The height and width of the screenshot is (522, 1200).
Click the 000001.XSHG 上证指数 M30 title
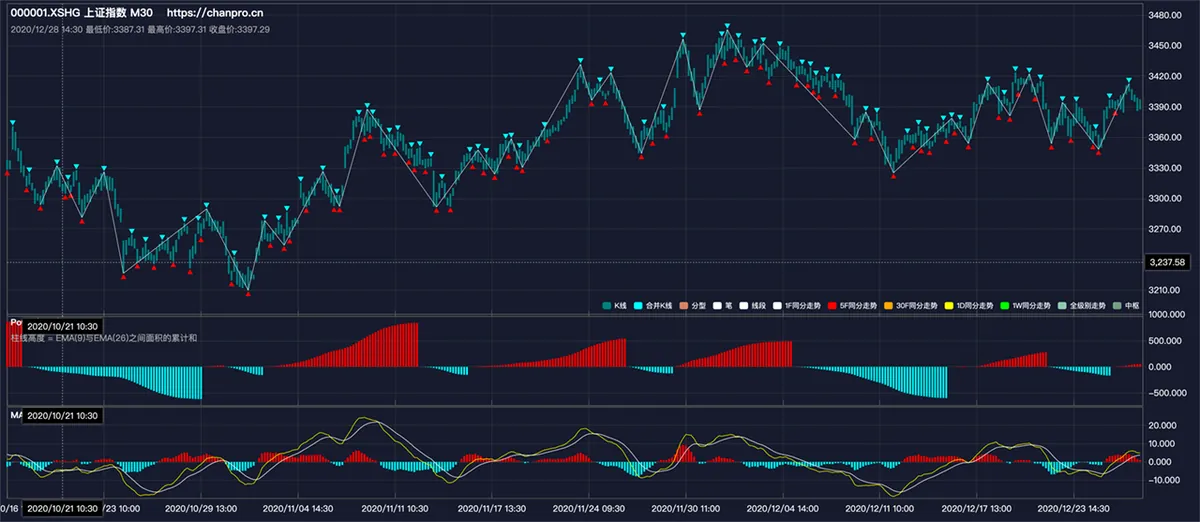point(81,13)
